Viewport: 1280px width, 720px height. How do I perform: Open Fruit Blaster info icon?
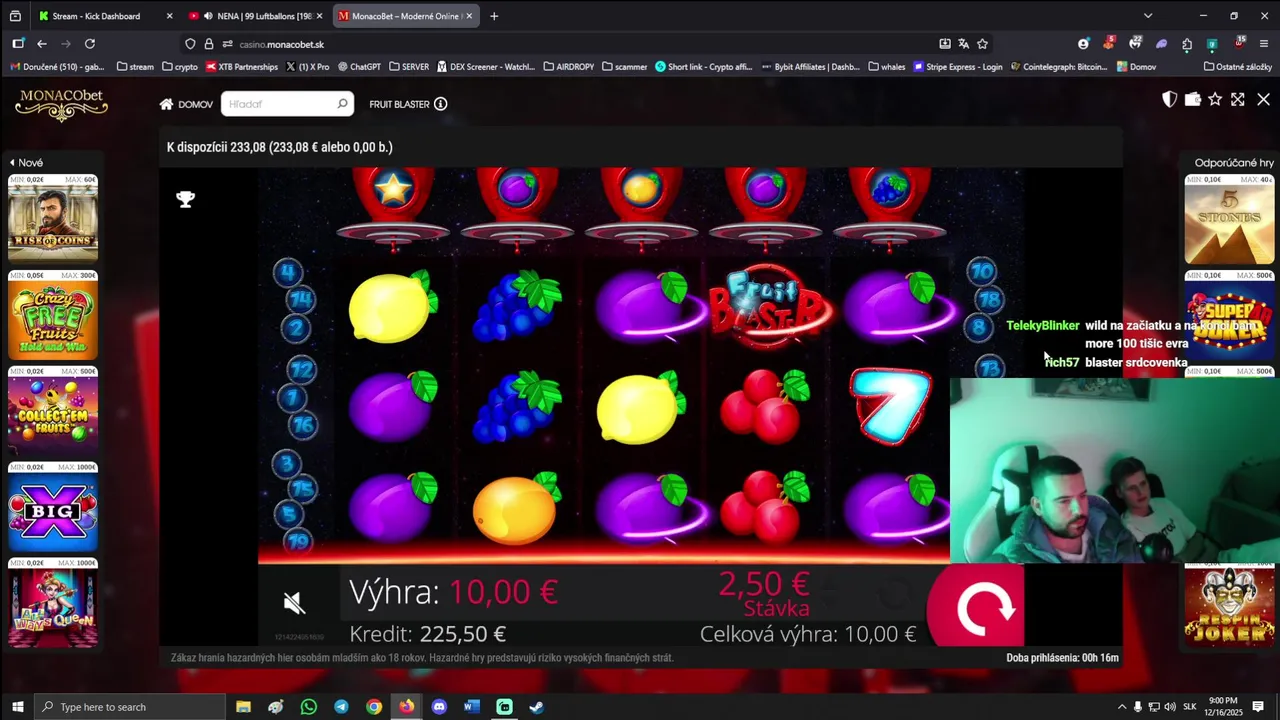[x=440, y=104]
